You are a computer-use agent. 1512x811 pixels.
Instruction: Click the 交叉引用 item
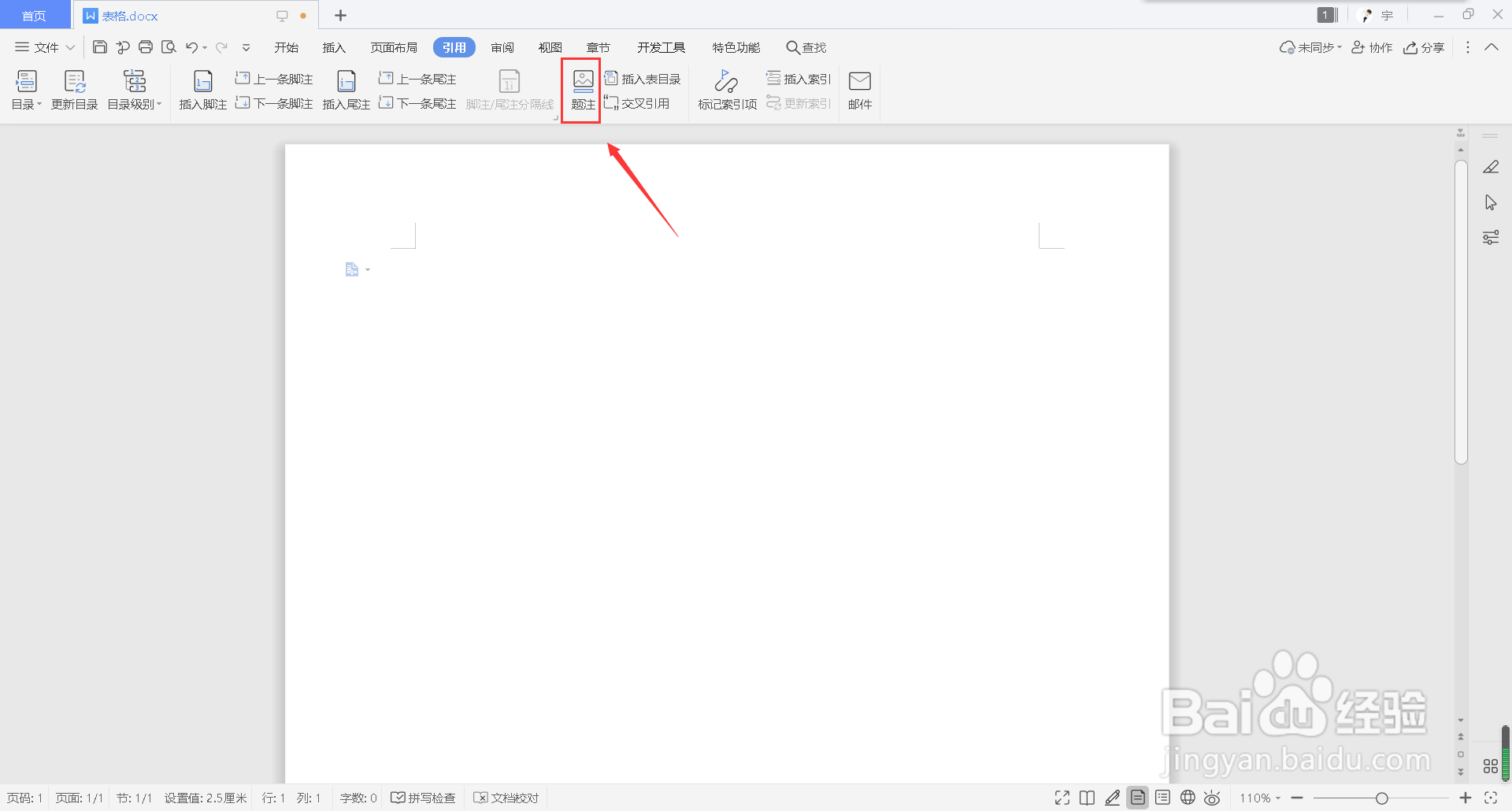point(637,103)
